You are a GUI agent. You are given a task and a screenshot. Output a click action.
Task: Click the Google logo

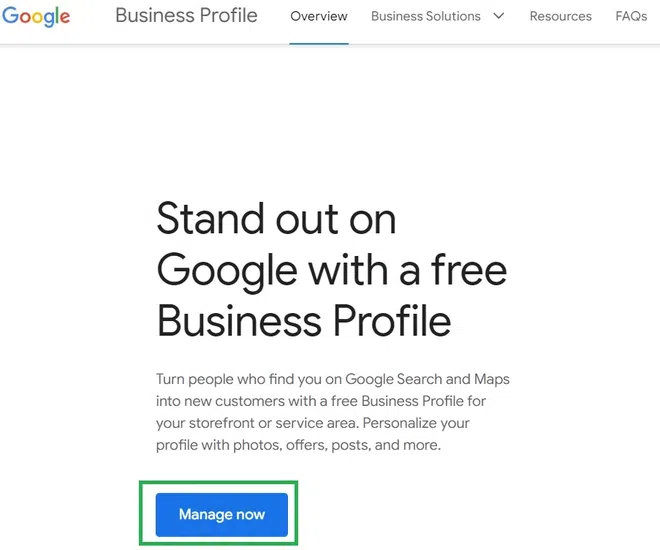(36, 16)
